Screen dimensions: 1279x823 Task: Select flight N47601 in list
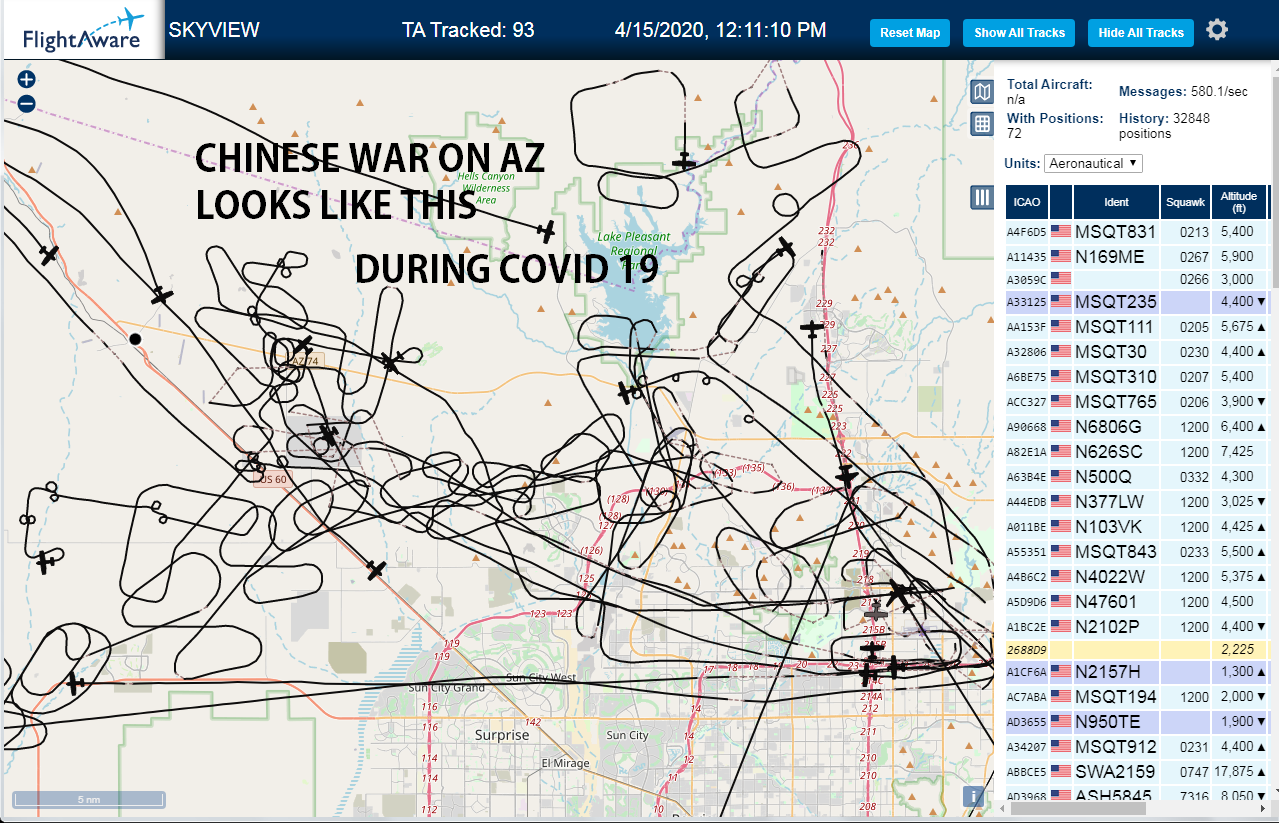click(1137, 602)
